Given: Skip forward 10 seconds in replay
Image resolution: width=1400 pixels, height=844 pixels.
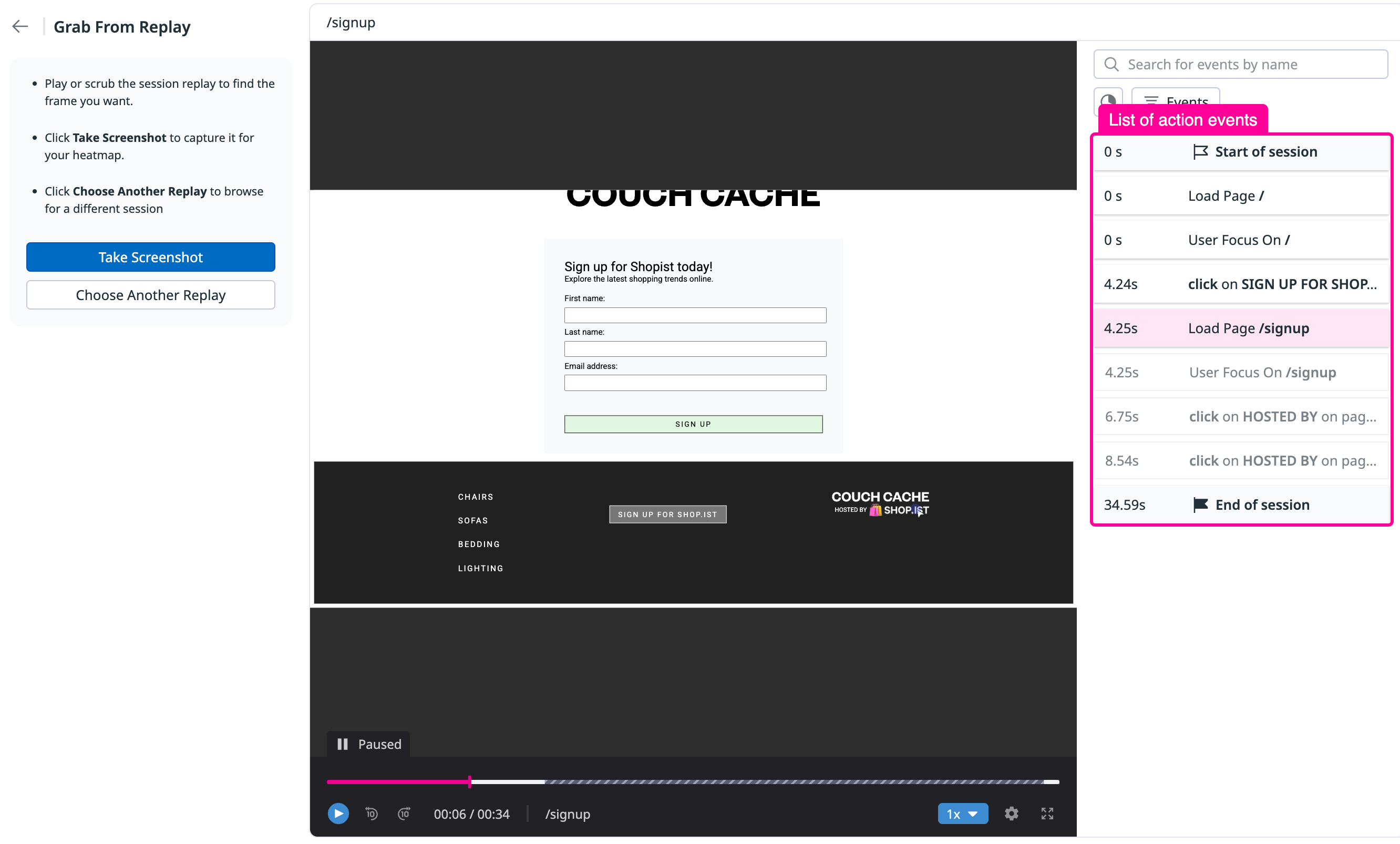Looking at the screenshot, I should [x=404, y=814].
